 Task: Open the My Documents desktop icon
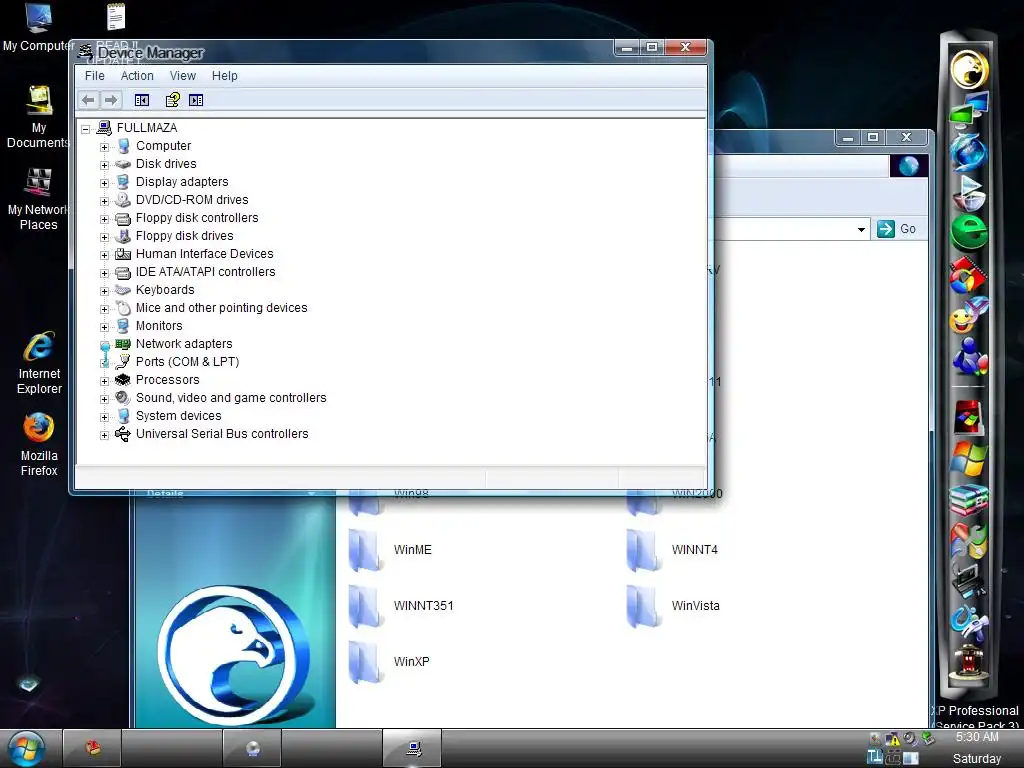pos(39,118)
